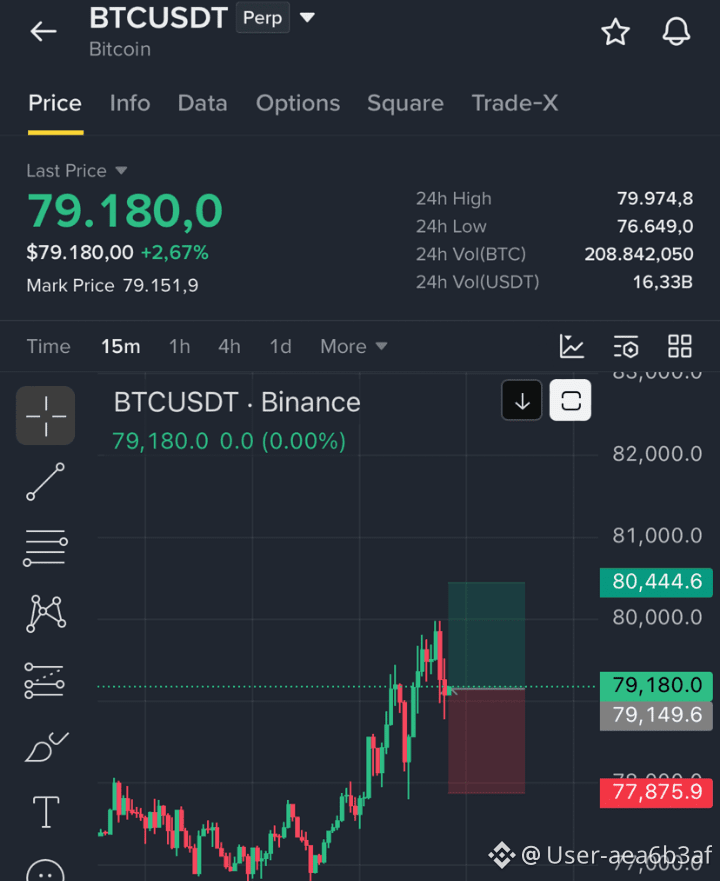Click the 24h Vol(BTC) value 208.842,050

[x=639, y=254]
